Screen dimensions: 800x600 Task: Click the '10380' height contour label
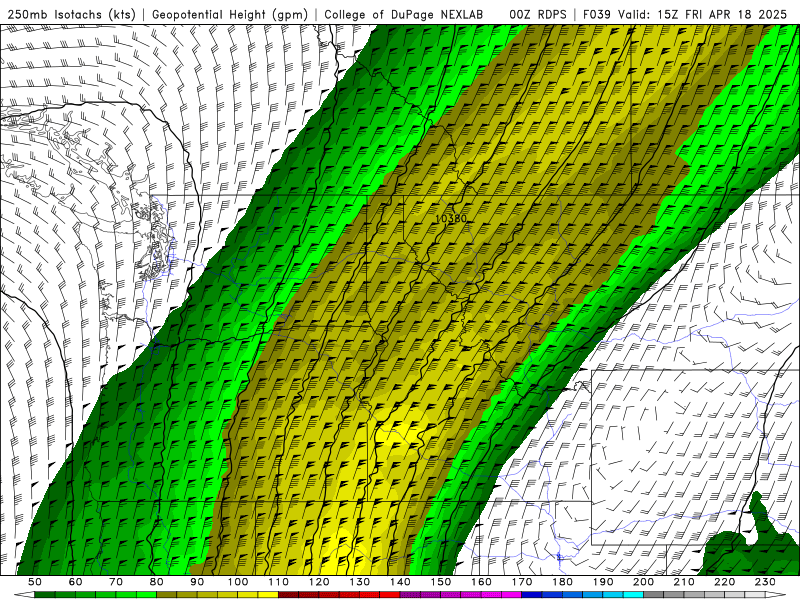451,218
